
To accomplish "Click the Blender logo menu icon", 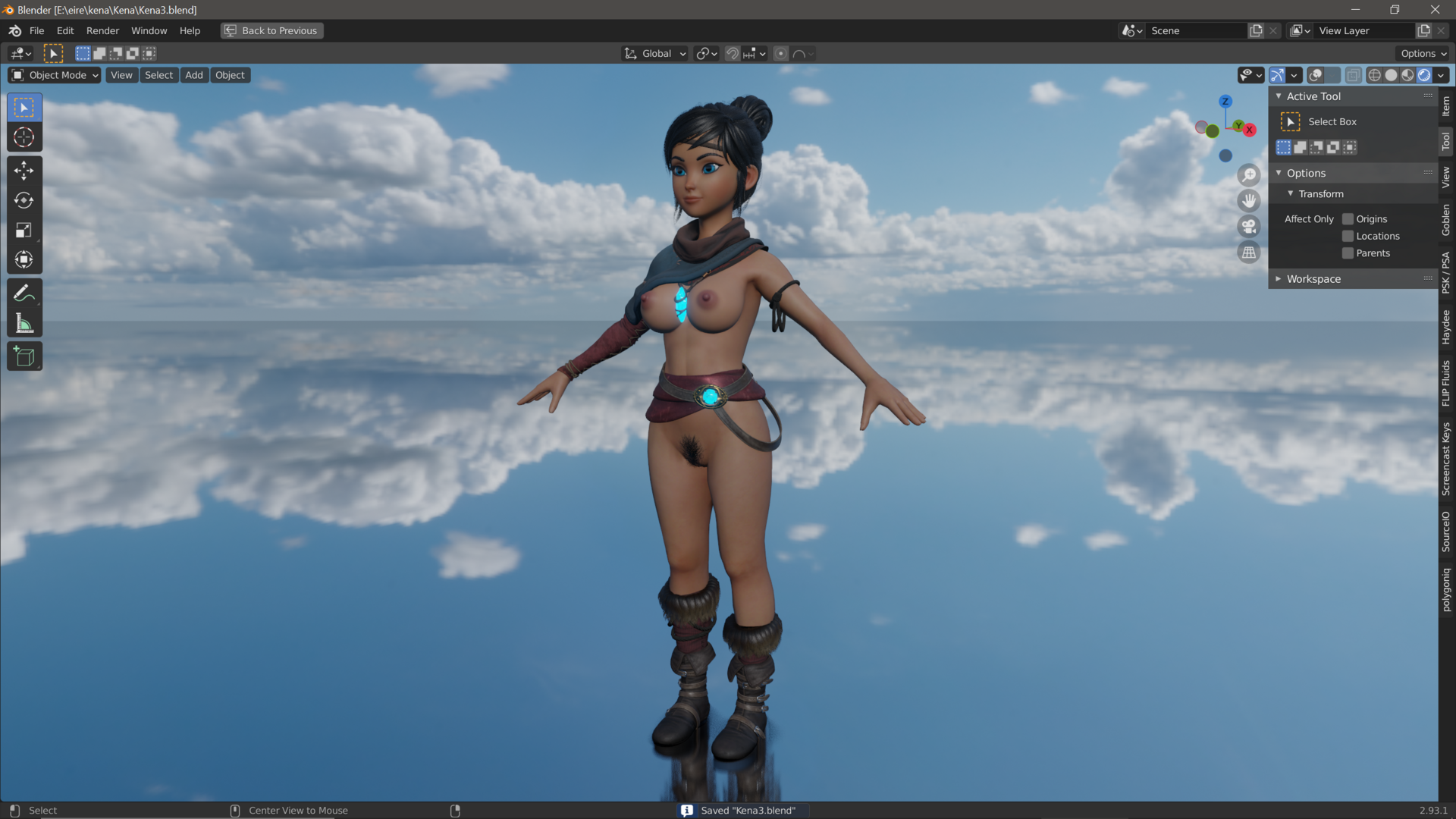I will [15, 31].
